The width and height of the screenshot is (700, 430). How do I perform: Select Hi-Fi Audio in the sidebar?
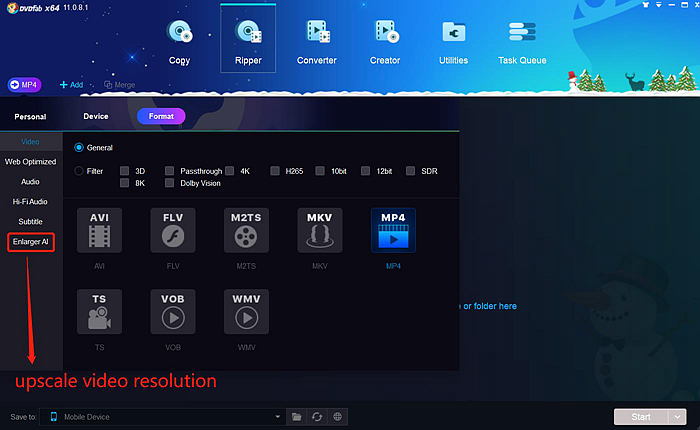30,202
